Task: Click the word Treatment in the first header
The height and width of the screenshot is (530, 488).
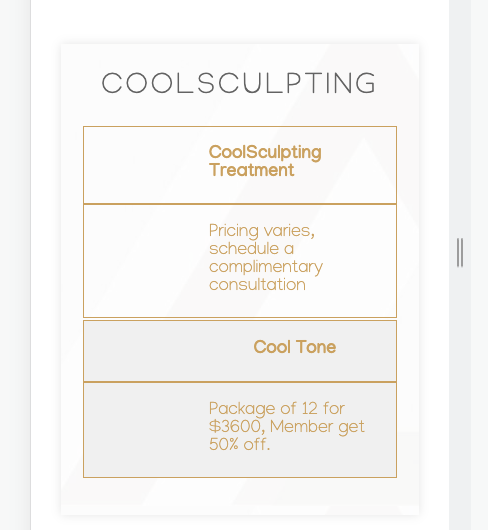Action: coord(252,170)
